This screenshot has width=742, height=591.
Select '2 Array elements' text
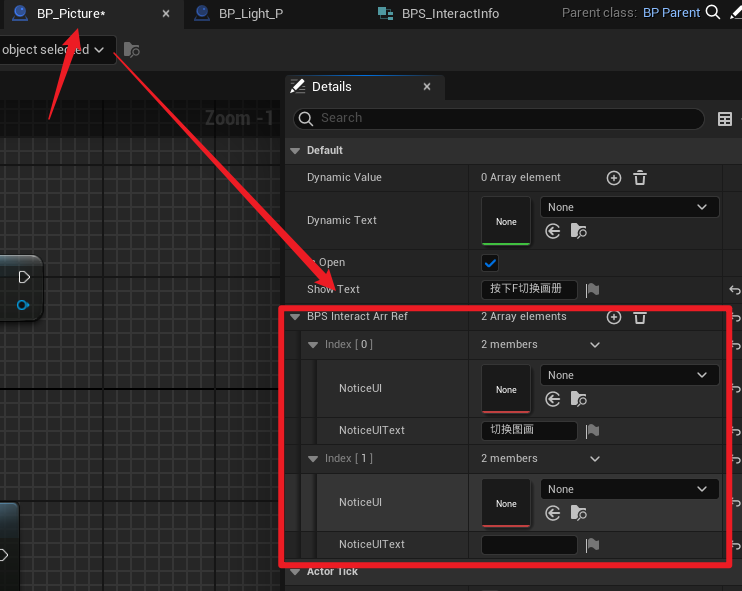click(523, 317)
